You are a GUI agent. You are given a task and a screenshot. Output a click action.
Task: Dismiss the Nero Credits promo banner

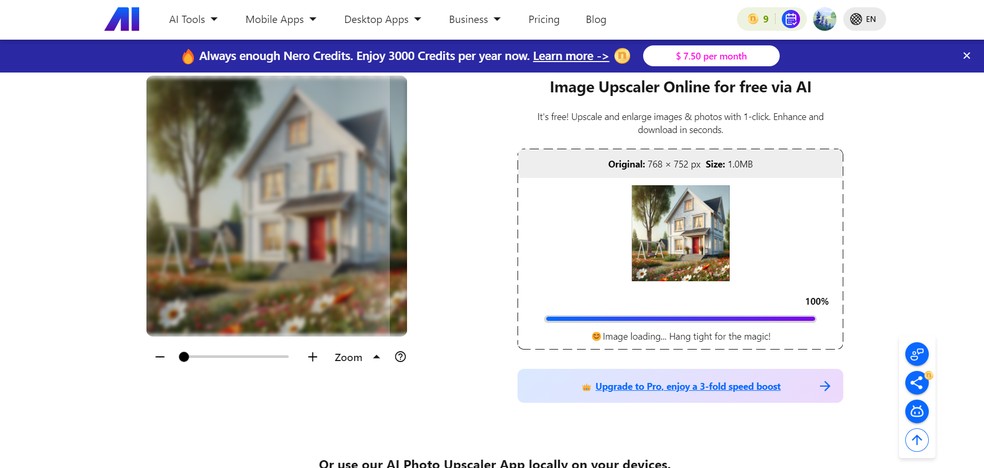coord(966,56)
